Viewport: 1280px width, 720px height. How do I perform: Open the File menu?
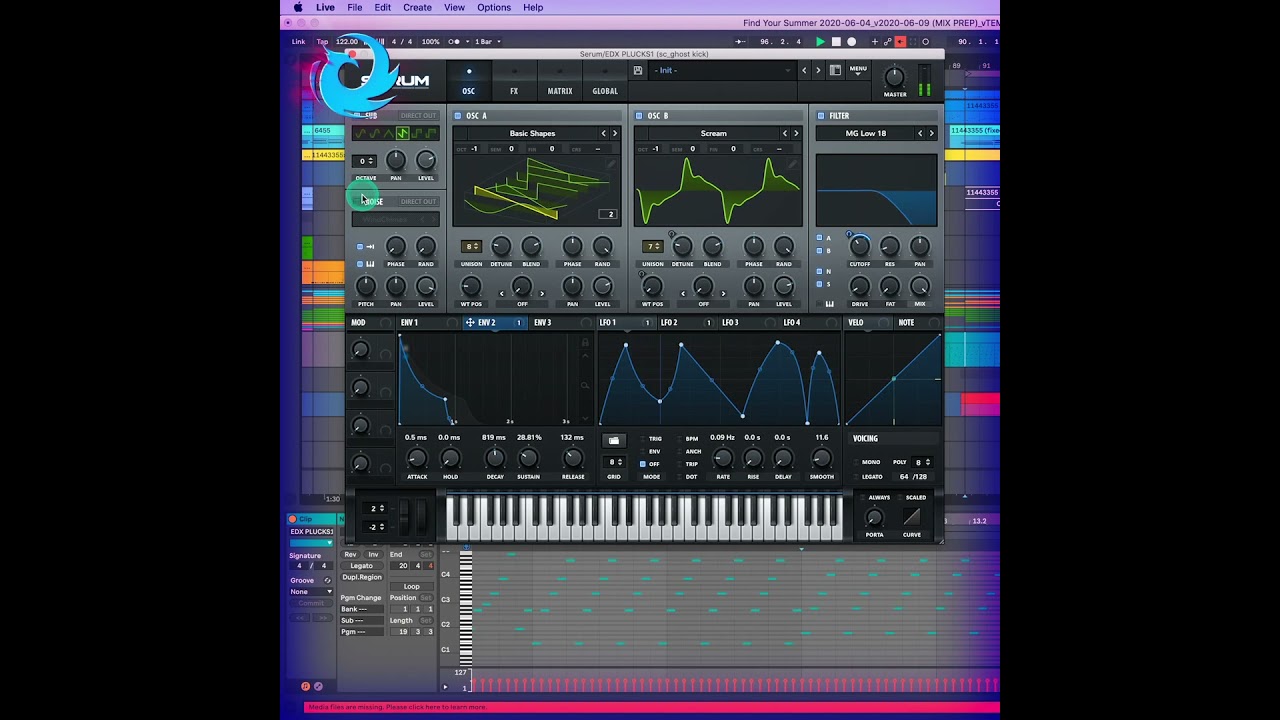point(355,7)
